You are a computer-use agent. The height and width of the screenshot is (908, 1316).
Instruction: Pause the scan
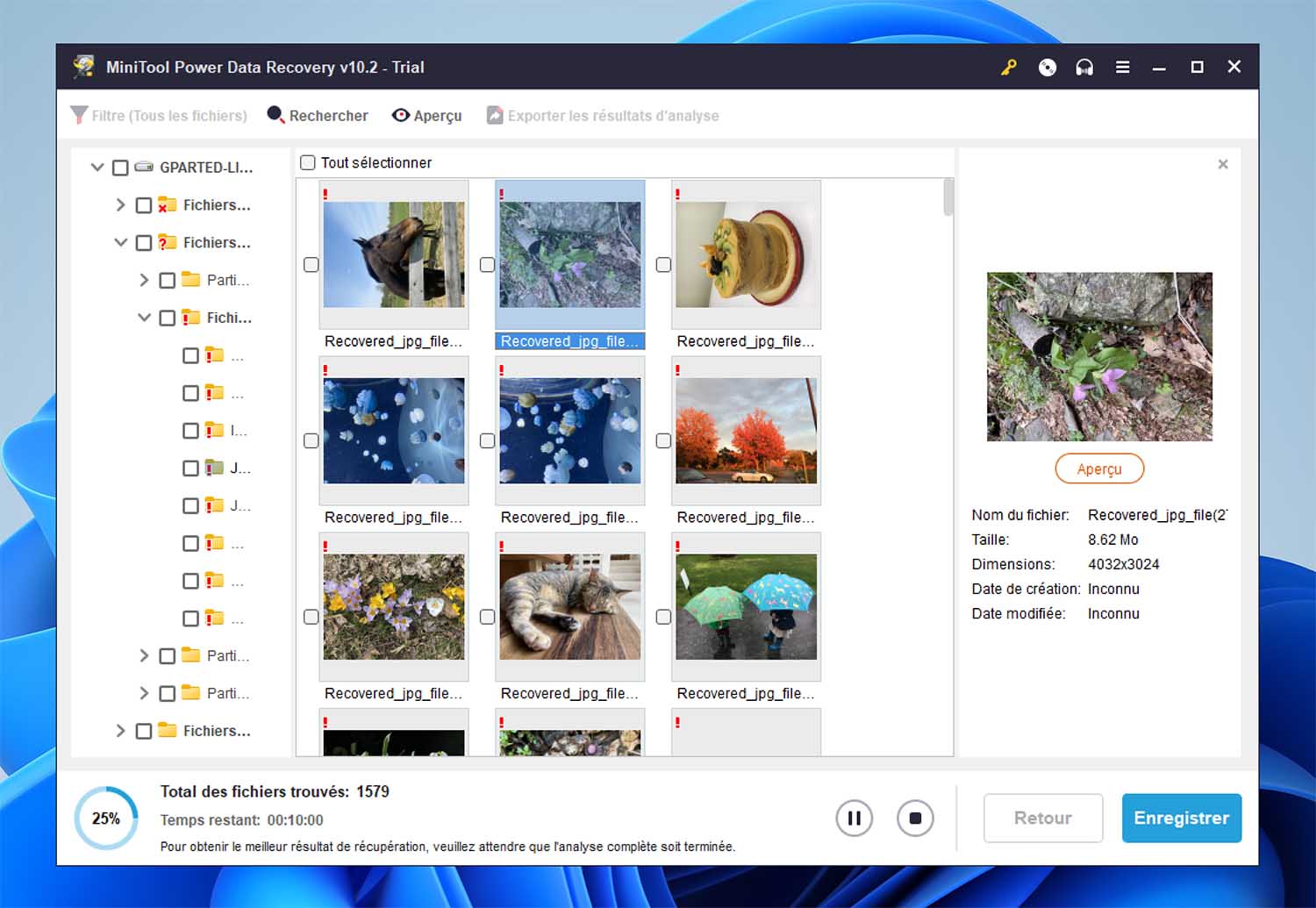[x=854, y=819]
